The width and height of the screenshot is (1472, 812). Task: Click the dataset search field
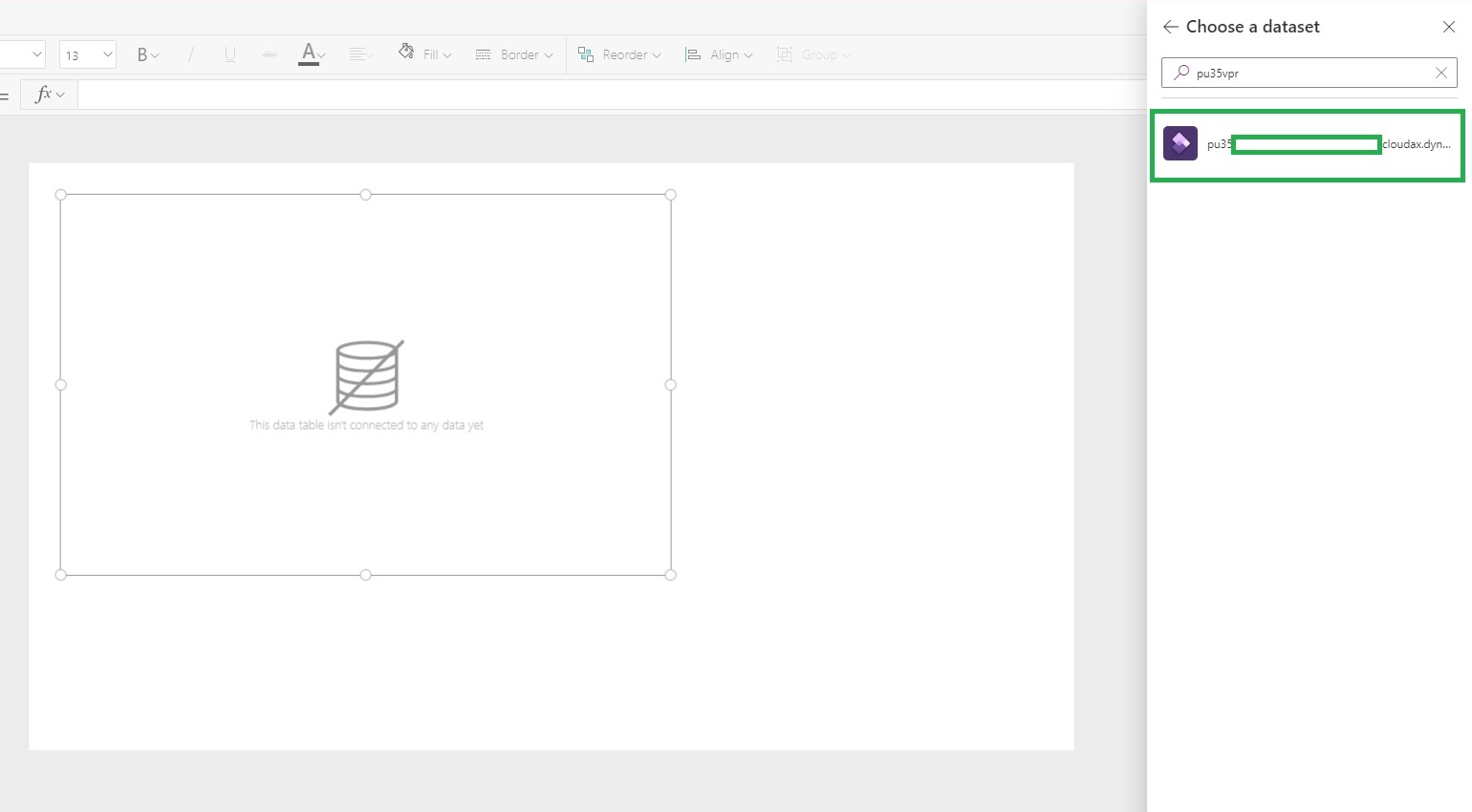pos(1310,73)
